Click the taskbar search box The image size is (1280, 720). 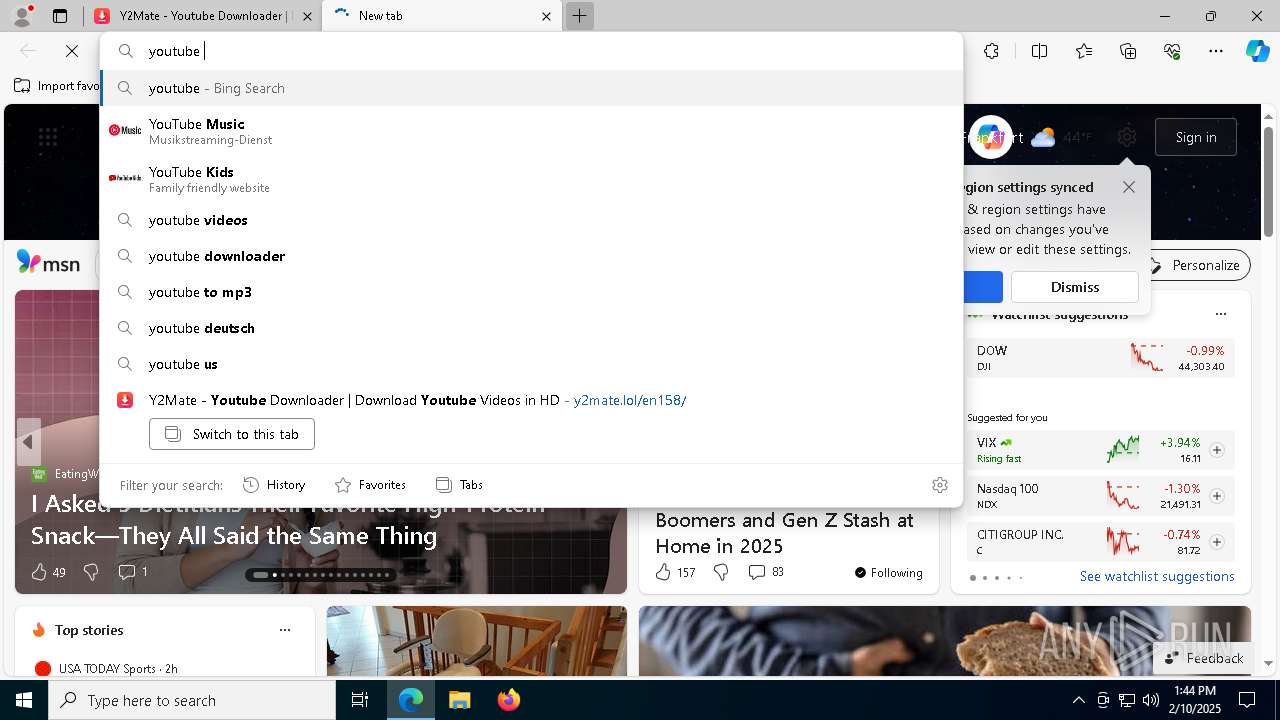coord(192,700)
